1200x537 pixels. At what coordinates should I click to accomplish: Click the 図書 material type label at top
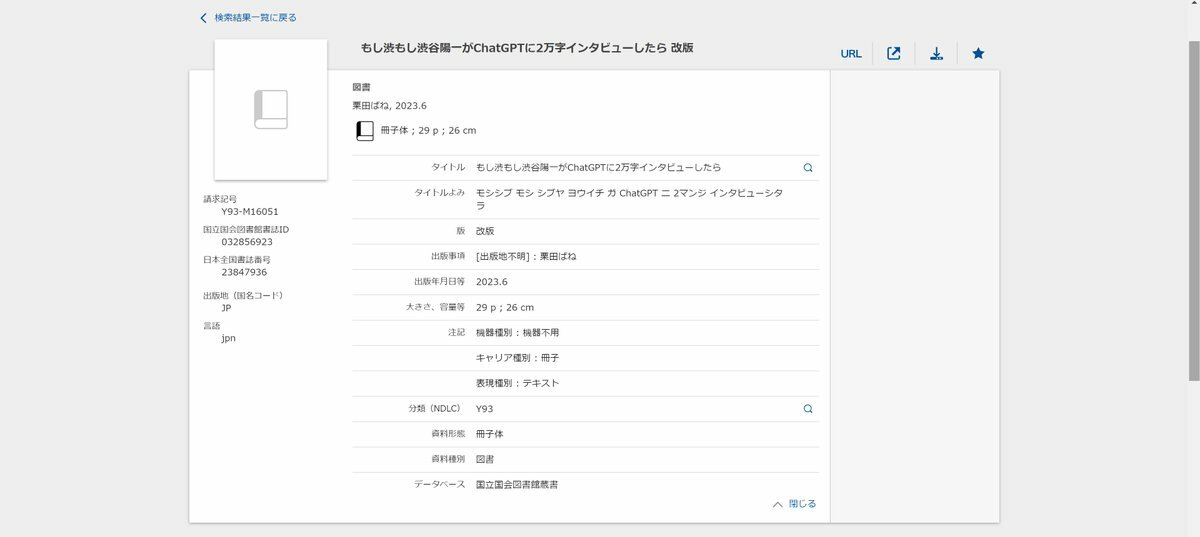point(361,87)
